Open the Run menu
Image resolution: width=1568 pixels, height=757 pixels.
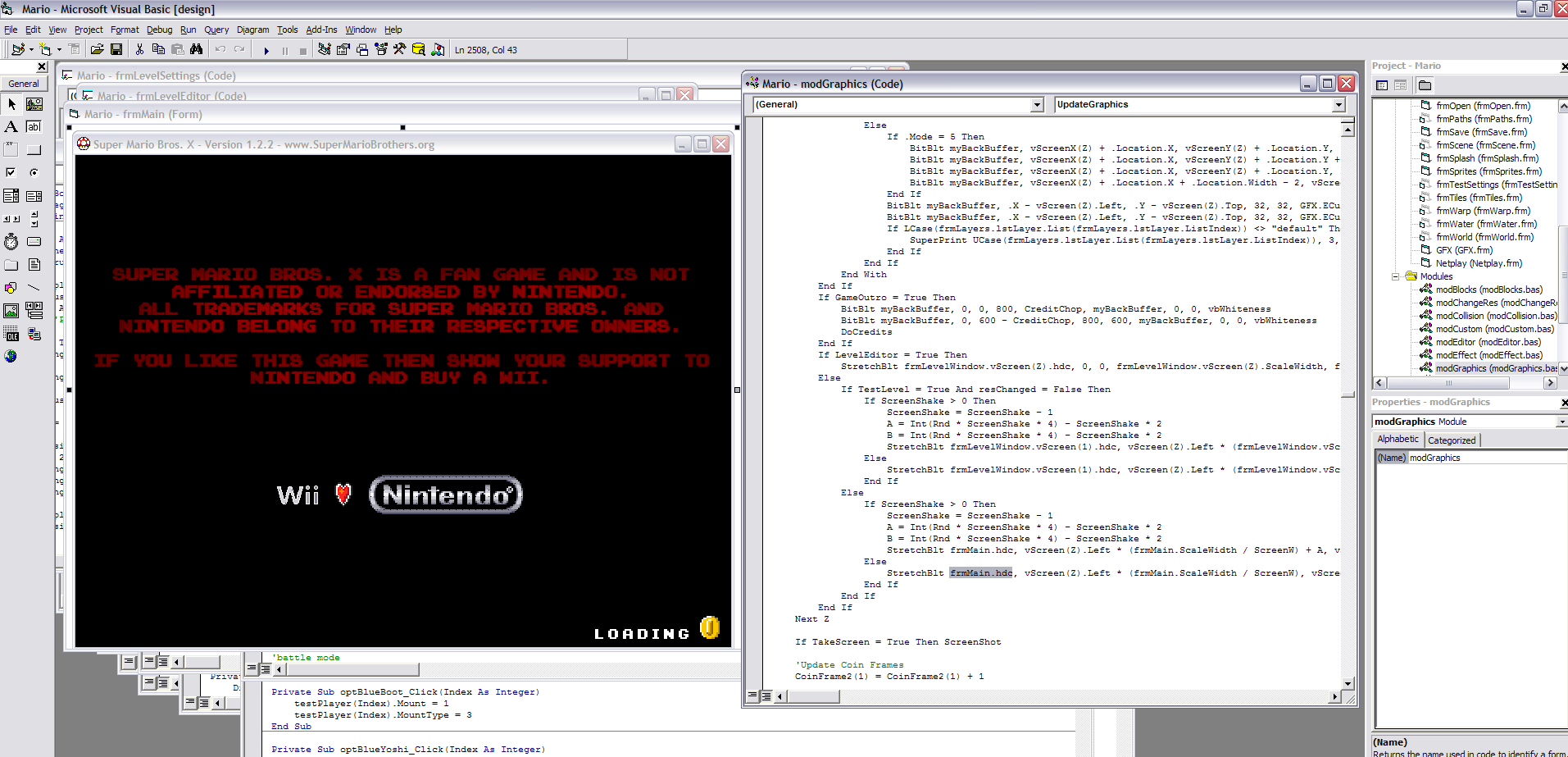click(x=189, y=30)
